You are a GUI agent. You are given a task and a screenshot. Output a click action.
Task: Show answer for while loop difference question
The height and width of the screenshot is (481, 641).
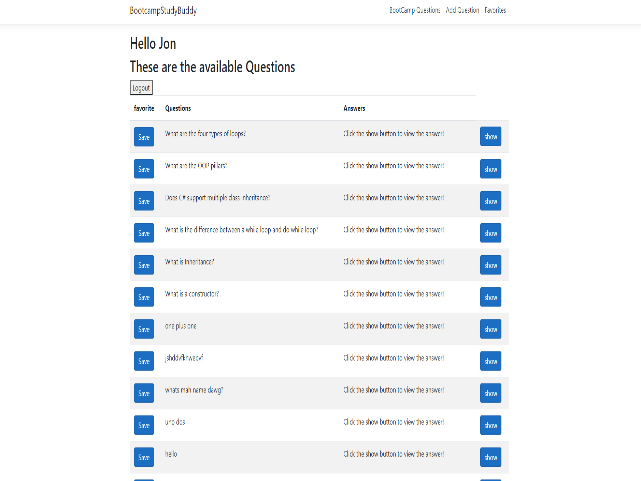(x=491, y=233)
